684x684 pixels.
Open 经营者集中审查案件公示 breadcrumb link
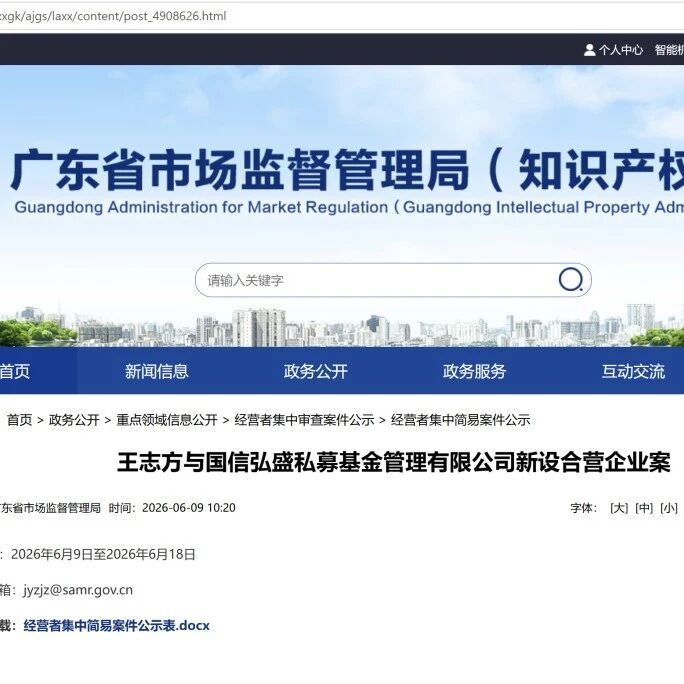[304, 420]
